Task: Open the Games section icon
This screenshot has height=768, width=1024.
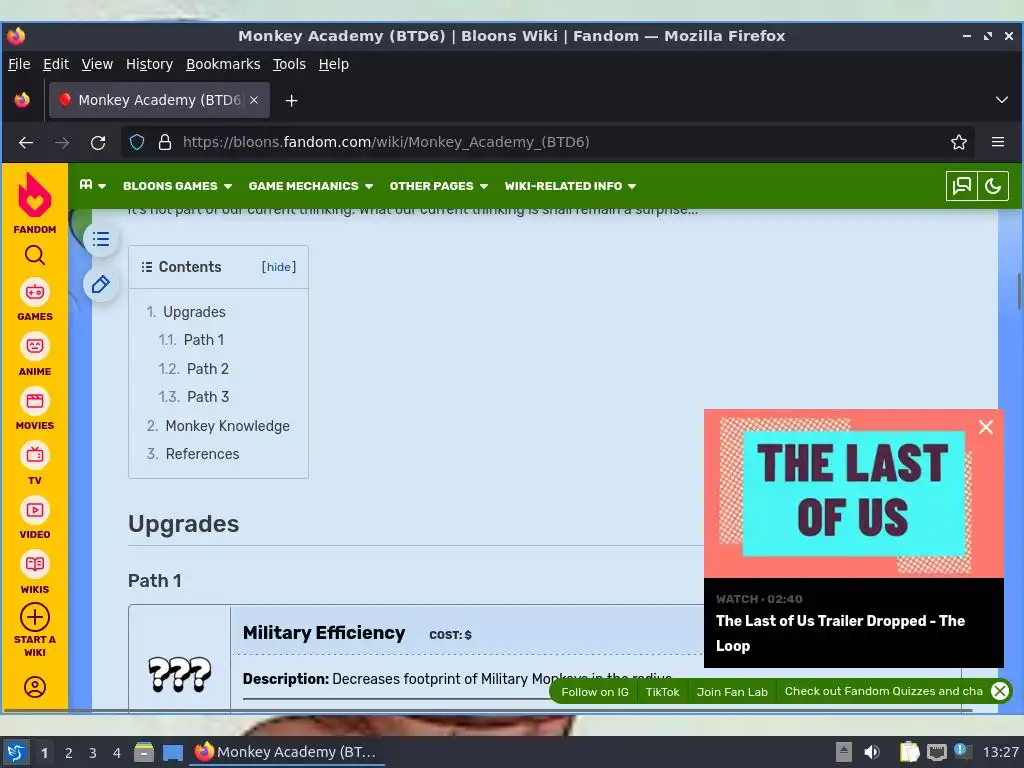Action: click(x=35, y=292)
